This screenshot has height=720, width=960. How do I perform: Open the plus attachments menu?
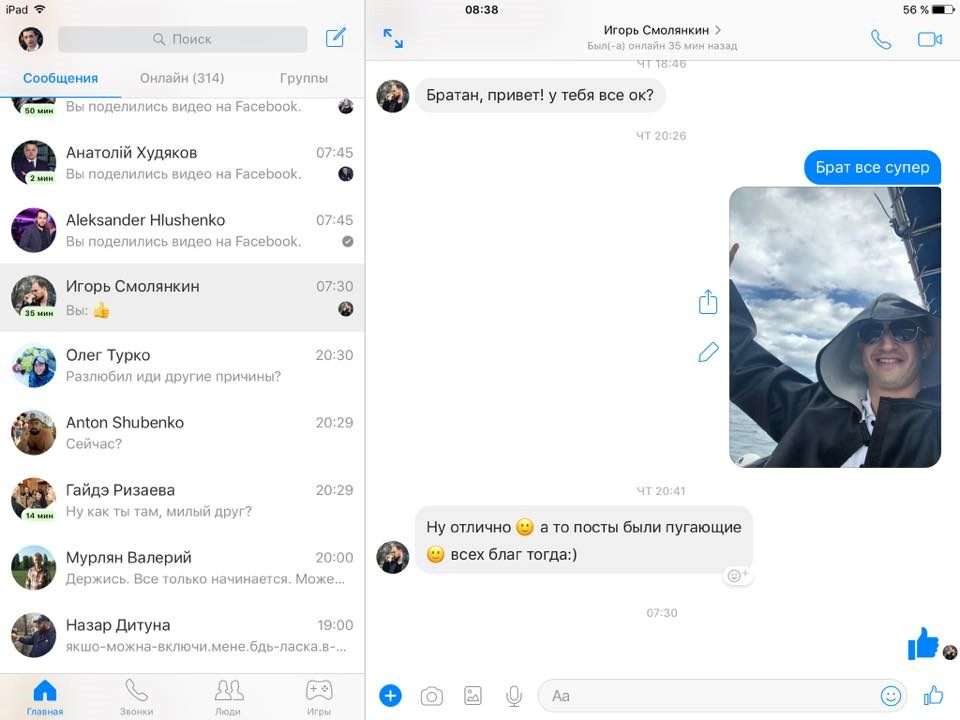(x=391, y=696)
